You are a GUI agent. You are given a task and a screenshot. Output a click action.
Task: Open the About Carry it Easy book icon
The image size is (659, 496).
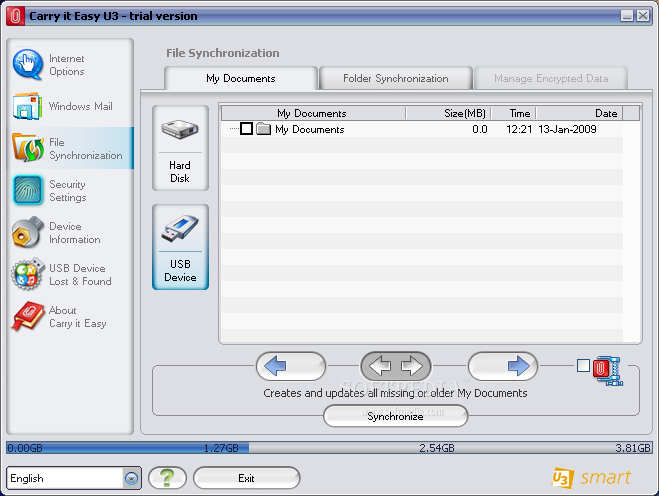28,316
